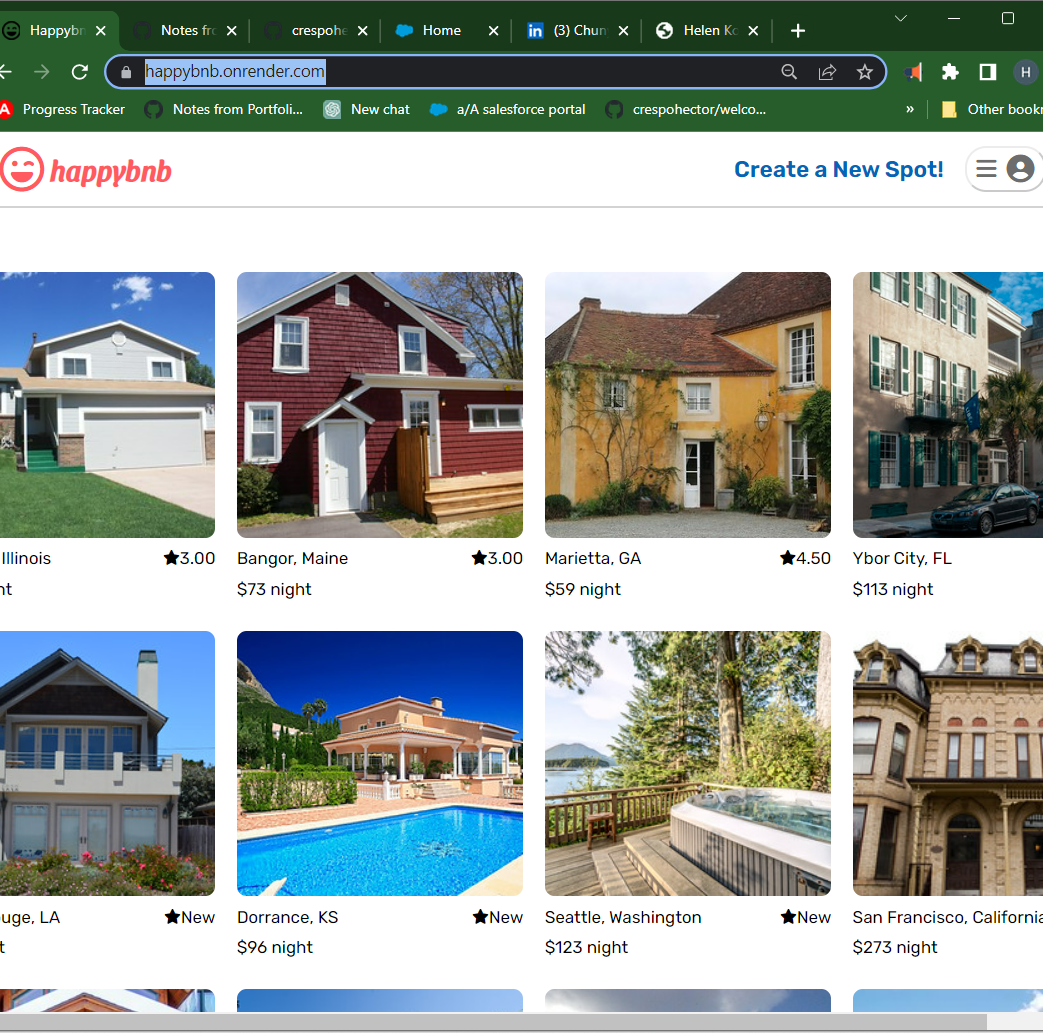Click the New rating for Dorrance, KS
1043x1033 pixels.
click(498, 917)
